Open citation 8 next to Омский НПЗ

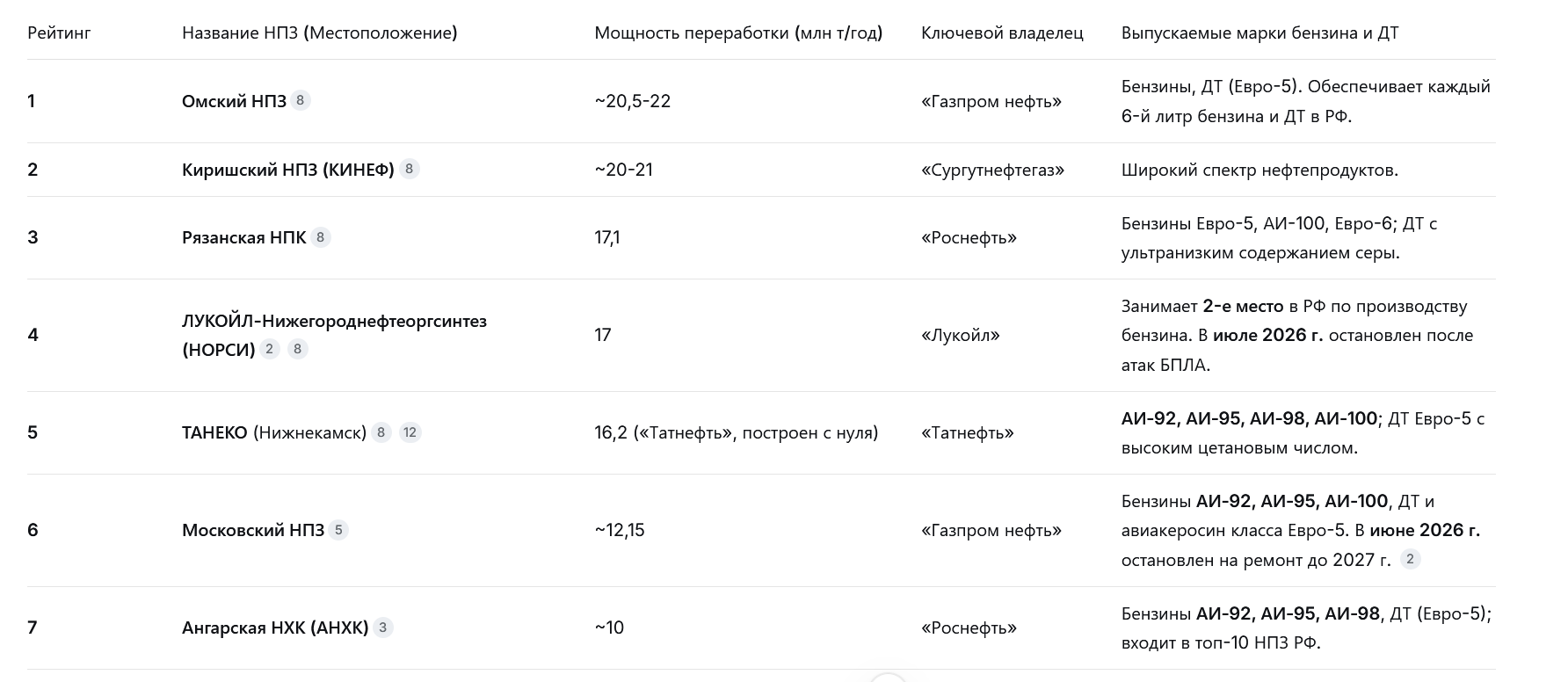coord(300,100)
